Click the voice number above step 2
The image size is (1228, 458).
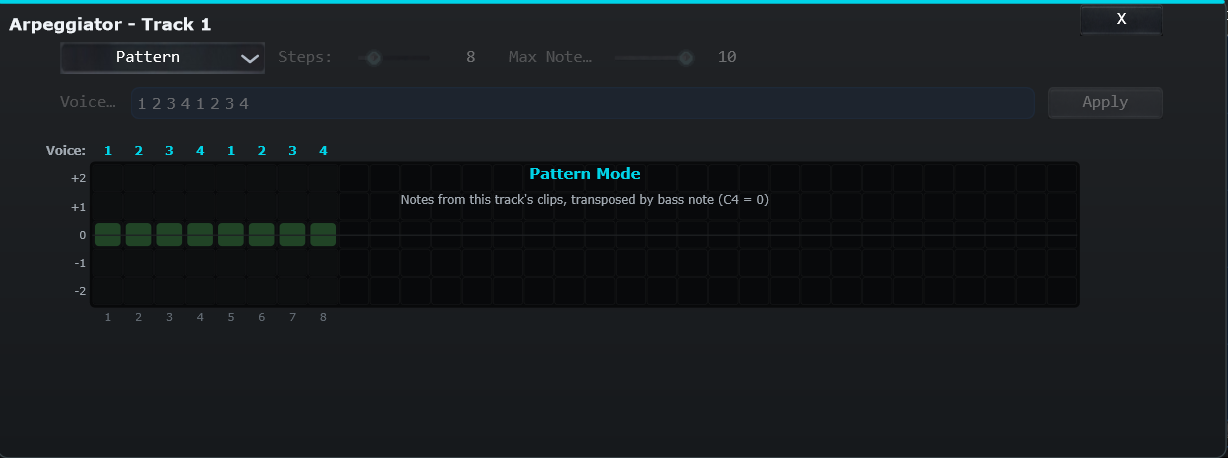tap(139, 151)
